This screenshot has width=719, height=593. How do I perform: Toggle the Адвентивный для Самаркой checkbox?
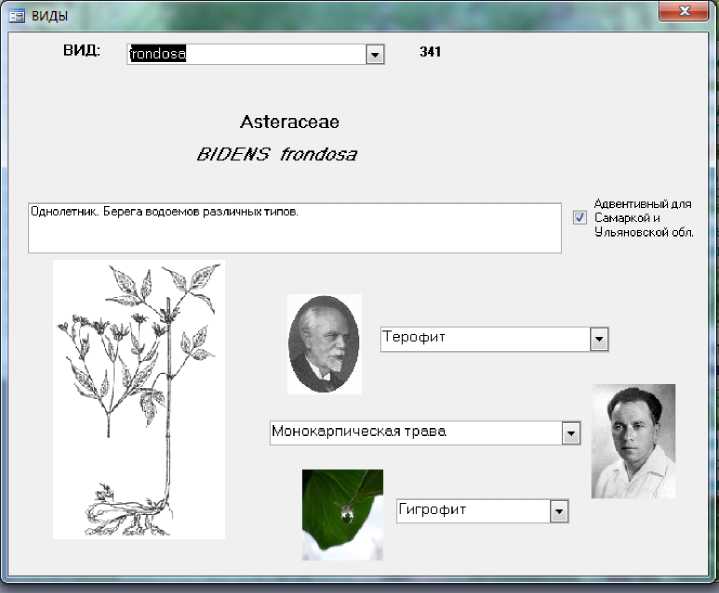click(580, 217)
